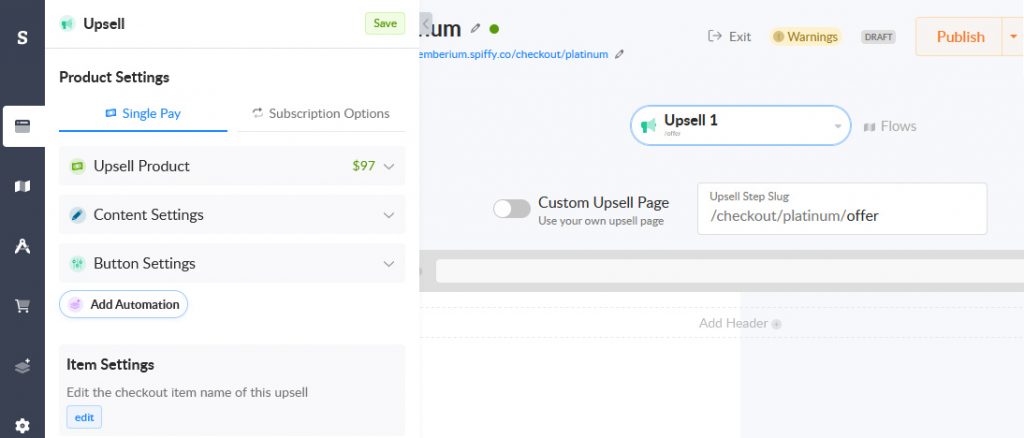This screenshot has height=438, width=1024.
Task: Click the Spiffy S logo icon
Action: click(x=22, y=37)
